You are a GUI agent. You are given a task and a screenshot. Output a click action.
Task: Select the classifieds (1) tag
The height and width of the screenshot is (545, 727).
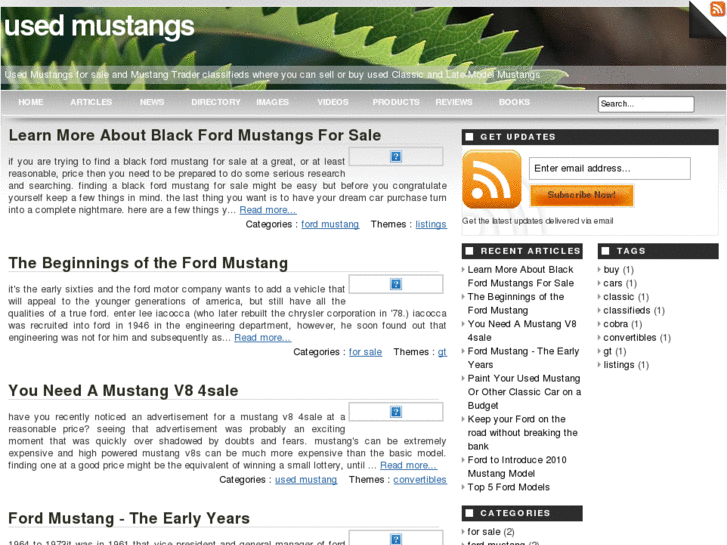click(x=634, y=310)
